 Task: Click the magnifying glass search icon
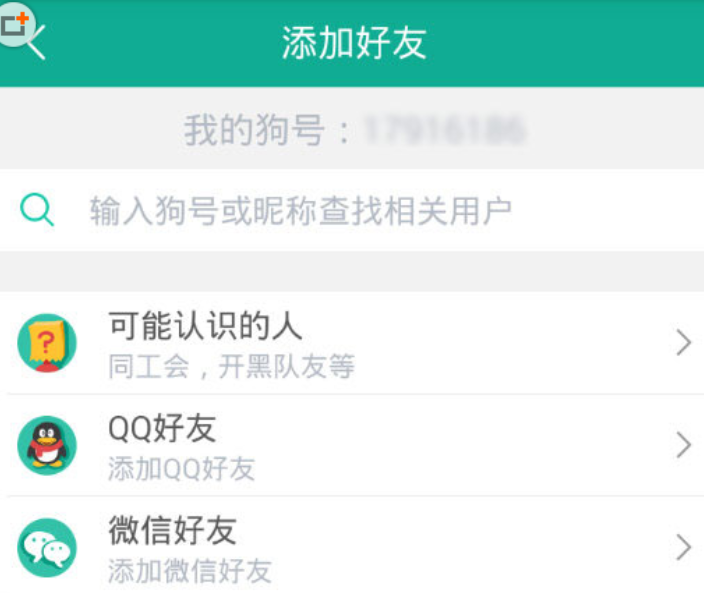click(x=37, y=210)
